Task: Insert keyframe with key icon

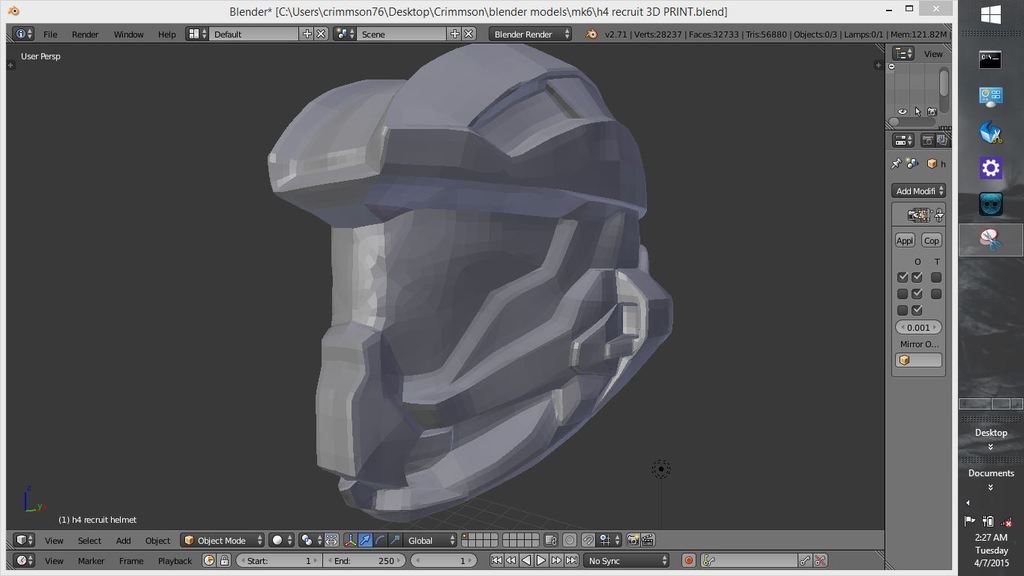Action: [805, 560]
